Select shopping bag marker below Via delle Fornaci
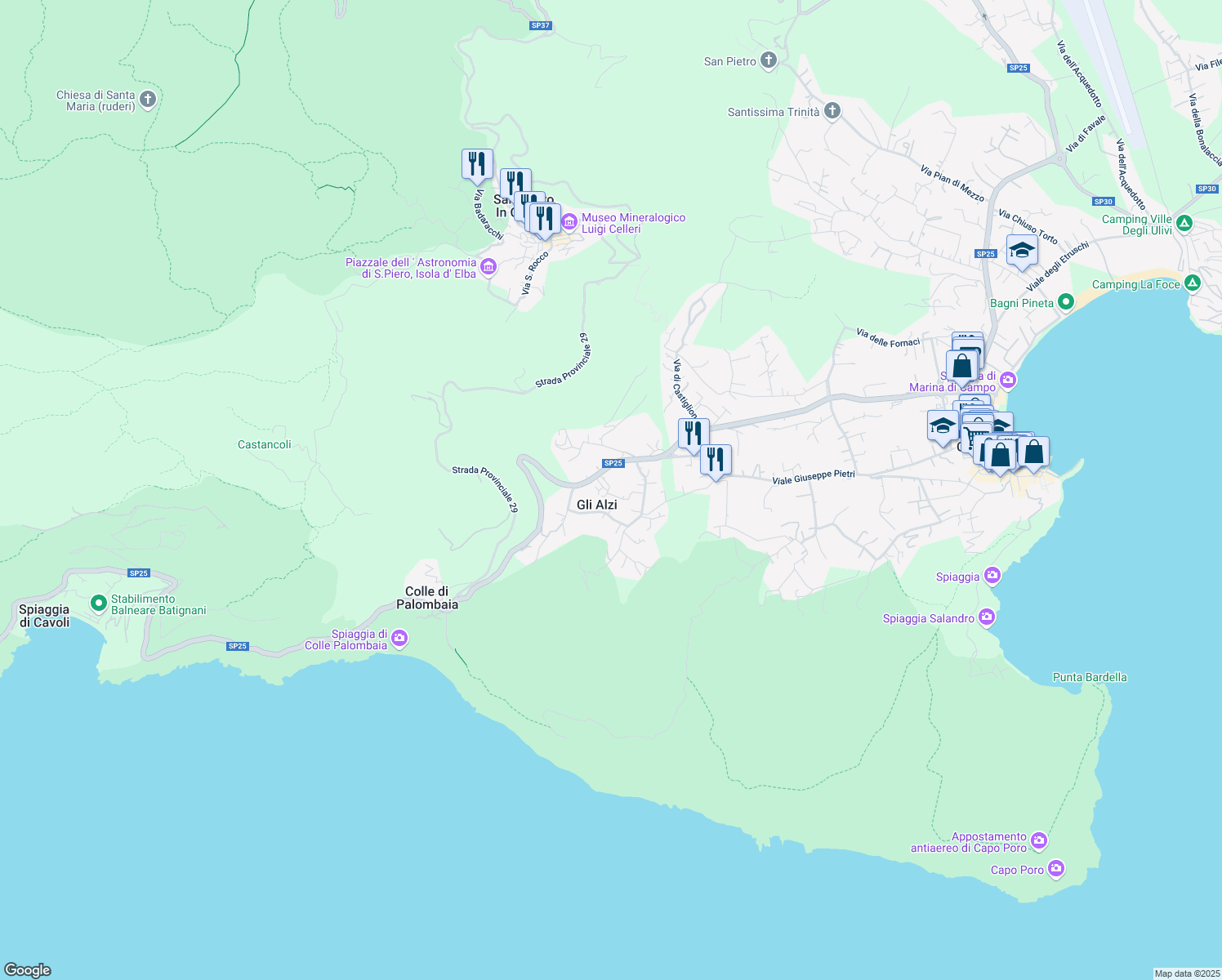 (x=961, y=367)
